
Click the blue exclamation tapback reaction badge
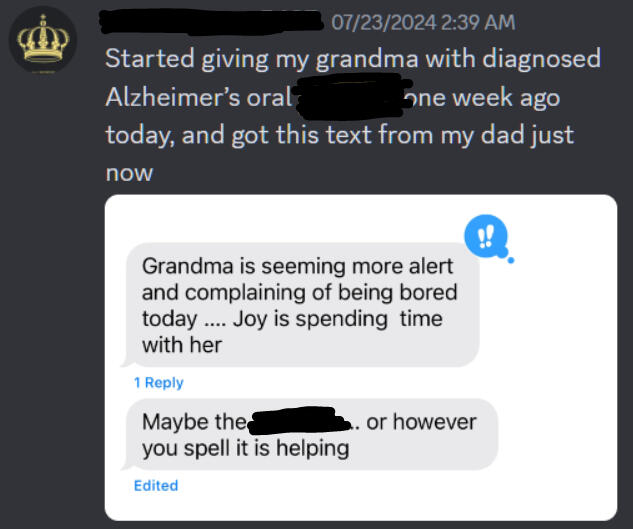pyautogui.click(x=486, y=238)
